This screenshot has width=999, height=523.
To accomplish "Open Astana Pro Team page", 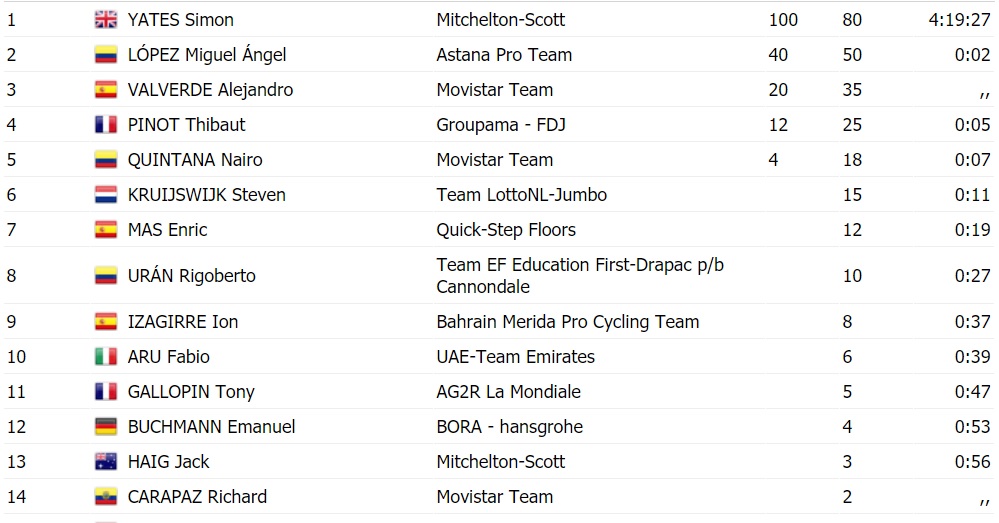I will coord(504,55).
